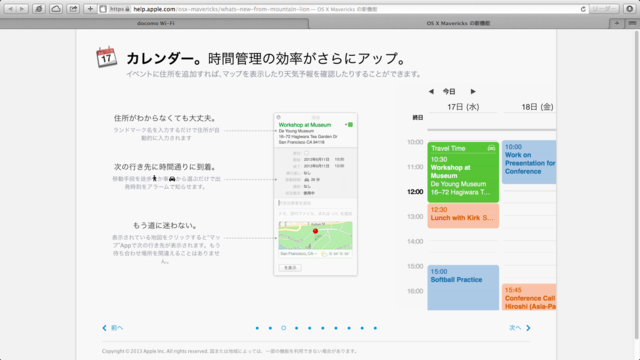640x360 pixels.
Task: Go forward with Safari's forward arrow
Action: pos(22,9)
